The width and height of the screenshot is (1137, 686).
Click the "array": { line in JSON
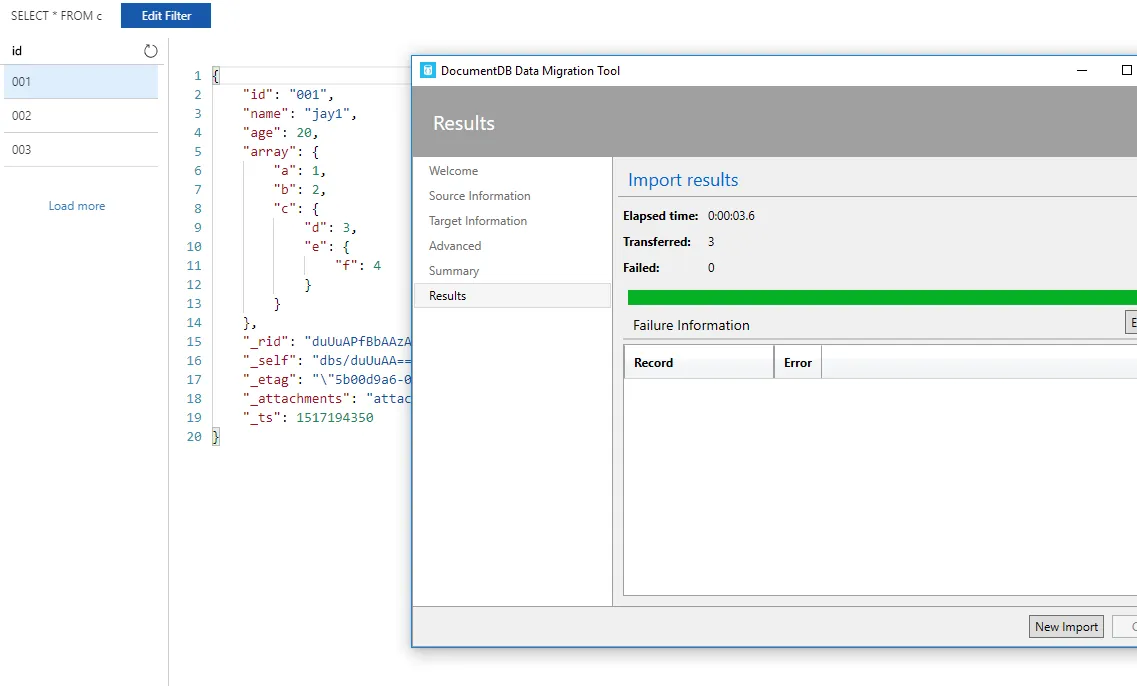tap(281, 152)
